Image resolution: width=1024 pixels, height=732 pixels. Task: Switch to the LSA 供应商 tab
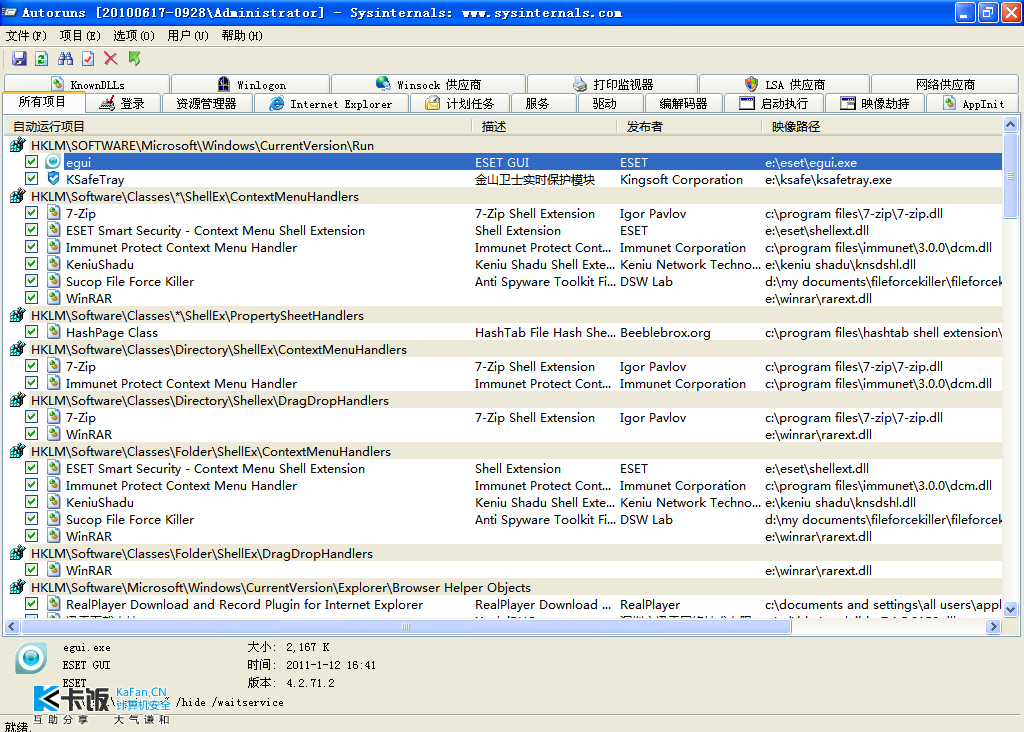click(784, 84)
